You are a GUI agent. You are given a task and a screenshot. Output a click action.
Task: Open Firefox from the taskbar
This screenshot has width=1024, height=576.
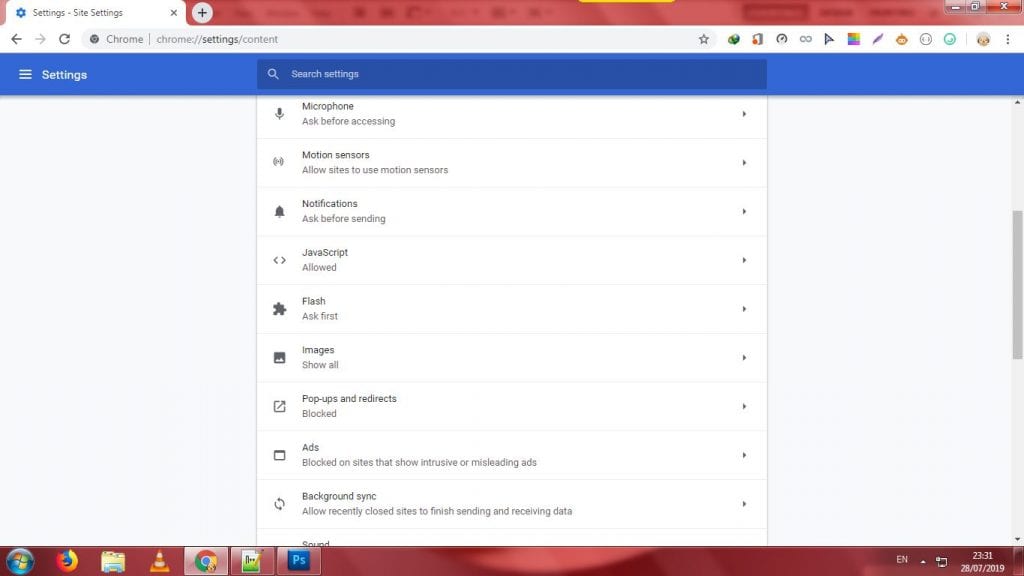(67, 561)
